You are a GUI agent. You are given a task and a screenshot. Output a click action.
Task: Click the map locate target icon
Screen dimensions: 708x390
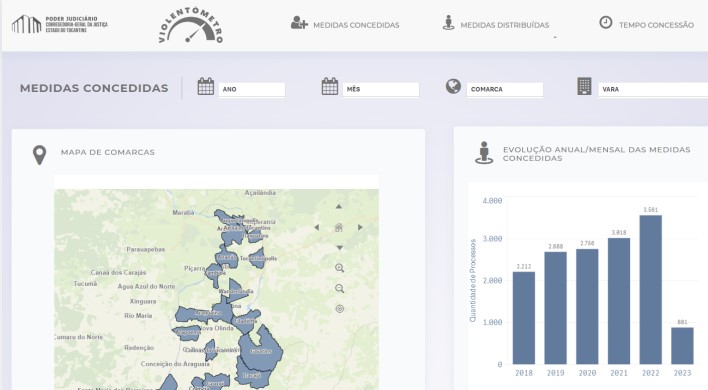(340, 309)
